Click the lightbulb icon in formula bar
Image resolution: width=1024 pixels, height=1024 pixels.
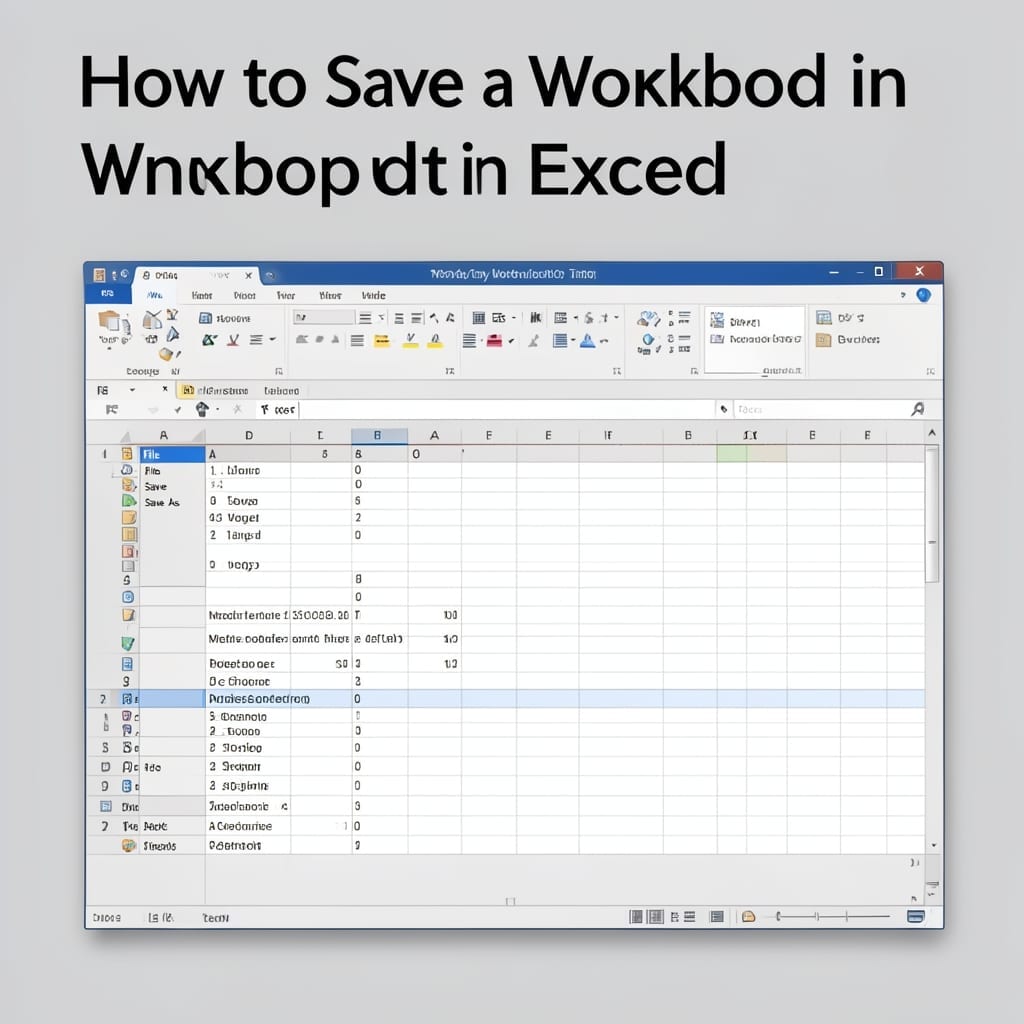tap(202, 409)
